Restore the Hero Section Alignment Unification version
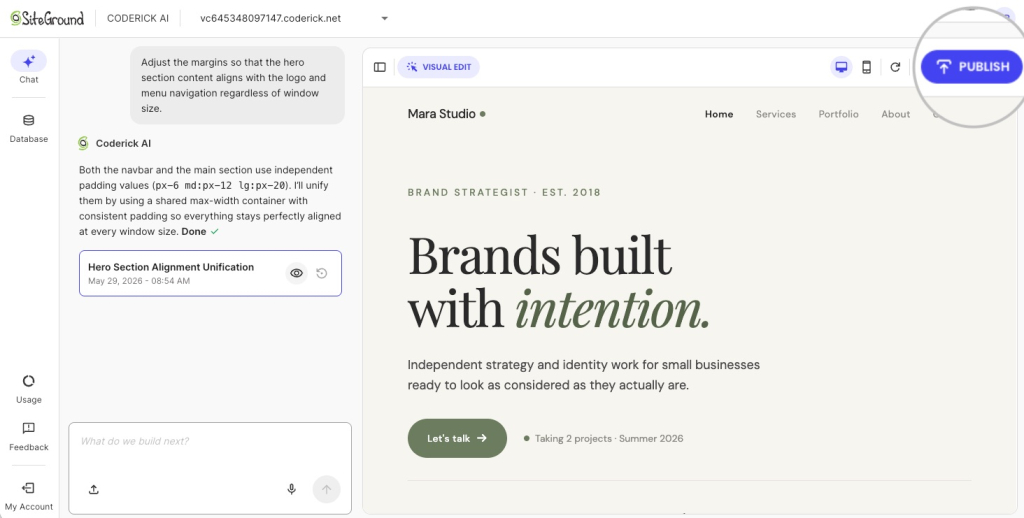1024x518 pixels. click(x=321, y=273)
